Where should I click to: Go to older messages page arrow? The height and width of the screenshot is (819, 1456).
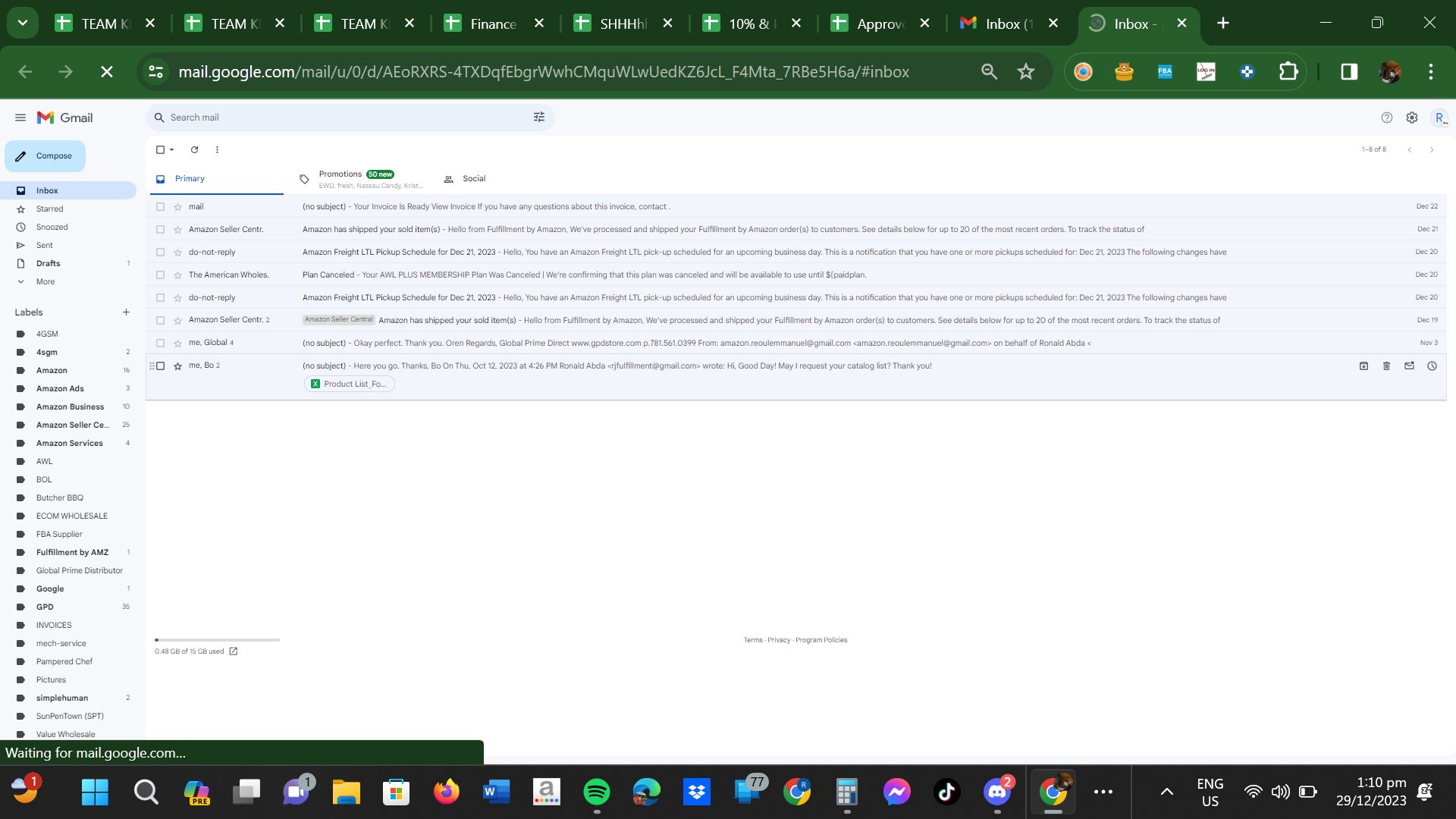(x=1432, y=149)
